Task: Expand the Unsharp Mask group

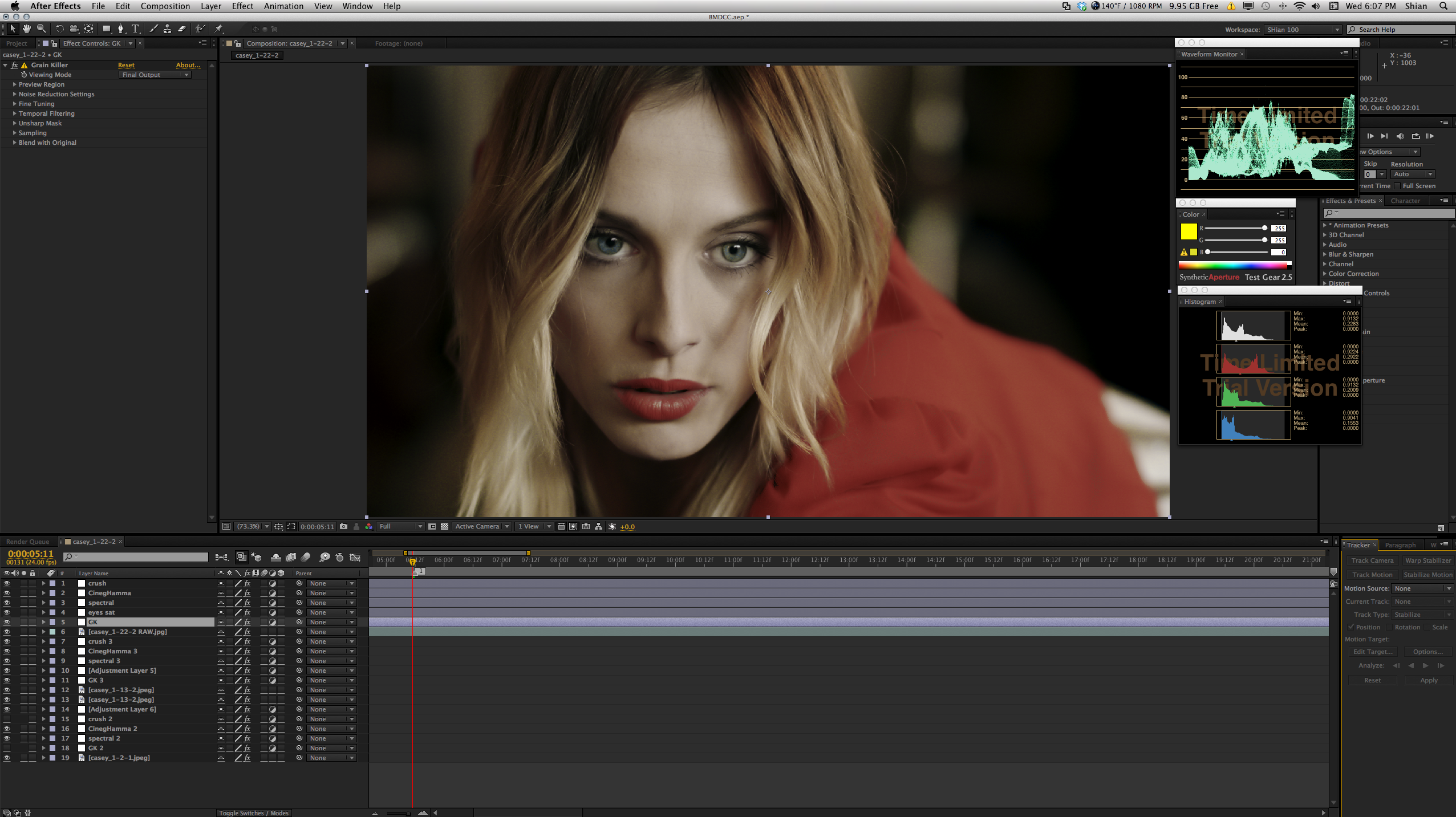Action: click(x=14, y=123)
